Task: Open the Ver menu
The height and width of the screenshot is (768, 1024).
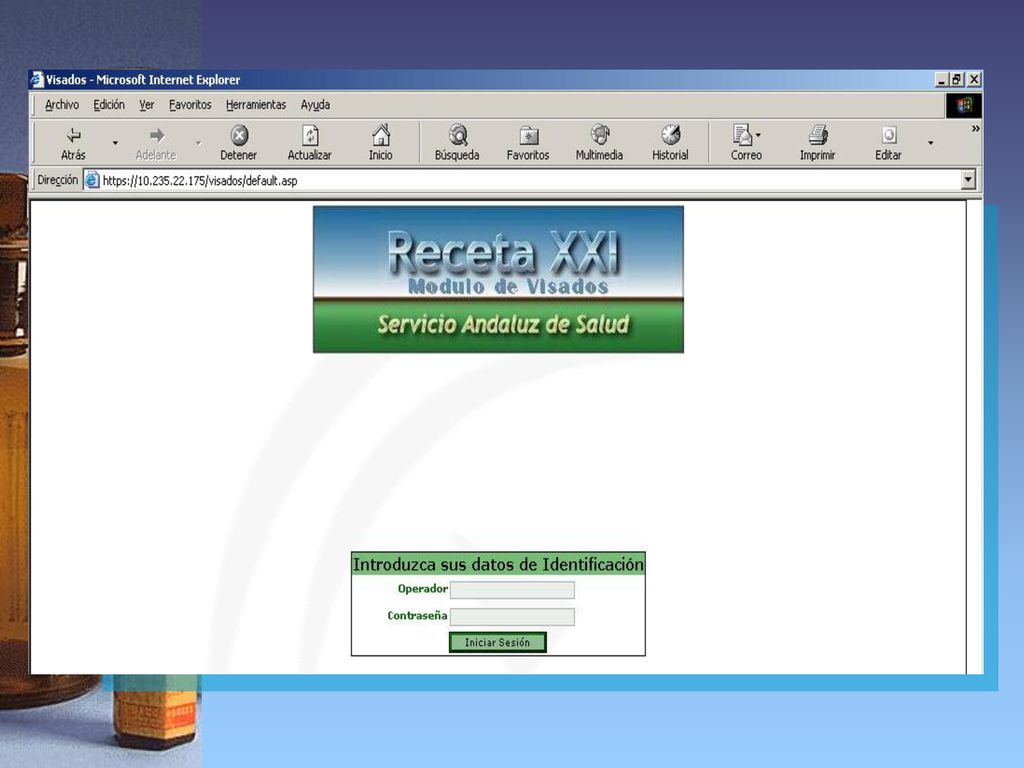Action: coord(146,104)
